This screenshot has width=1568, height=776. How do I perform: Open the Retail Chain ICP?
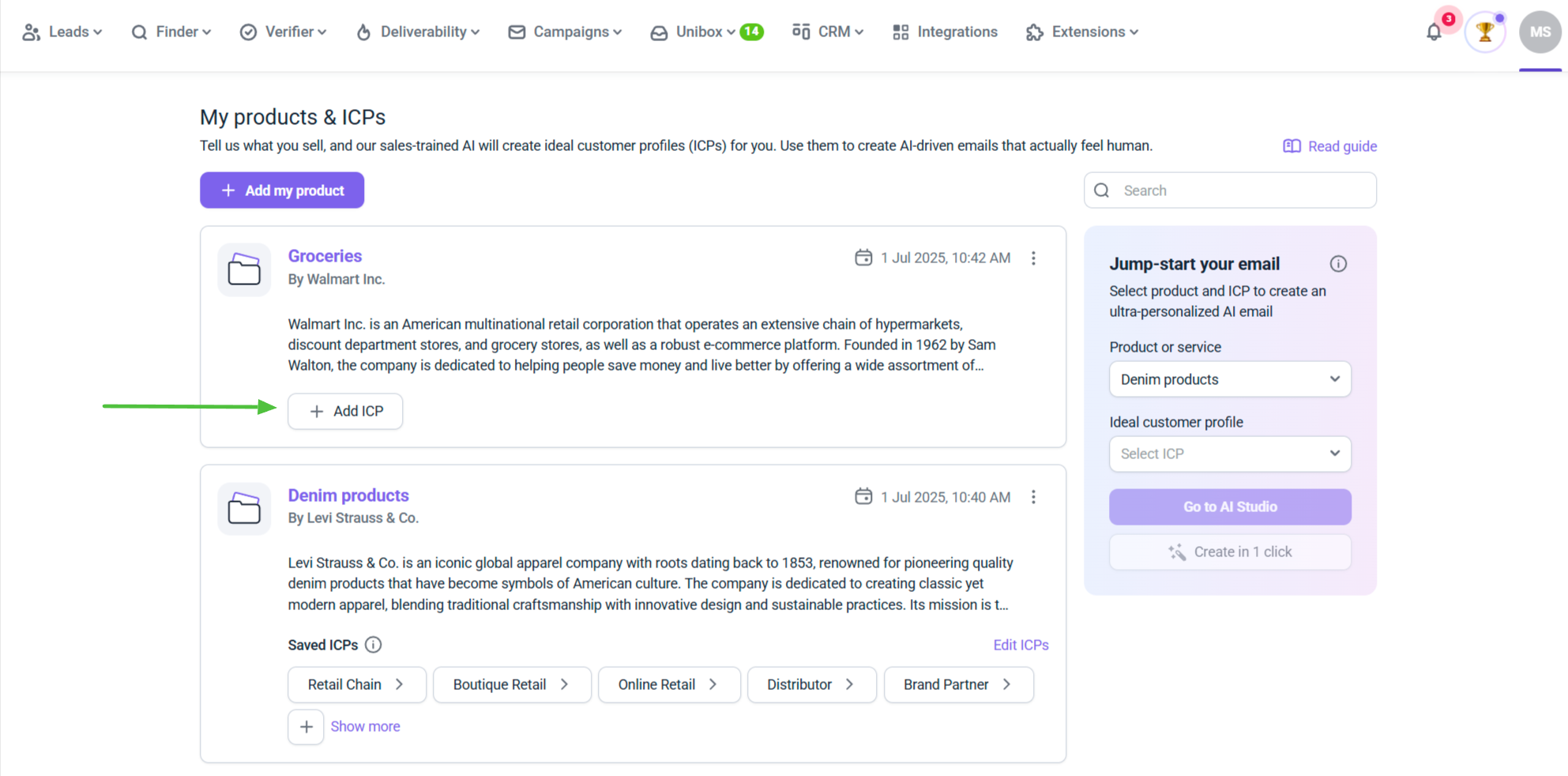(357, 684)
